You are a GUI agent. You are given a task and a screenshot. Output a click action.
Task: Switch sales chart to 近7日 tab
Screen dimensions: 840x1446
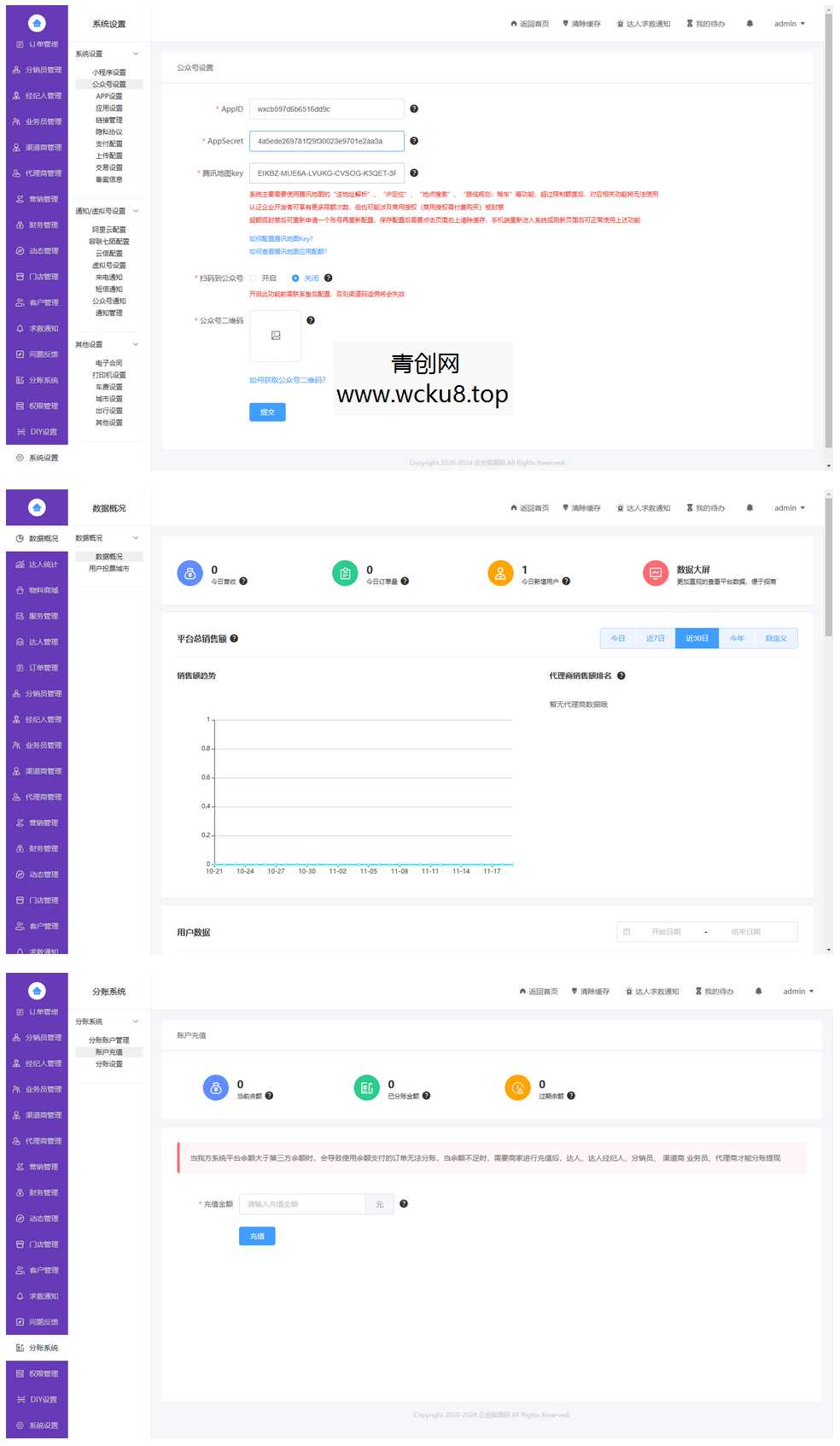[x=656, y=639]
